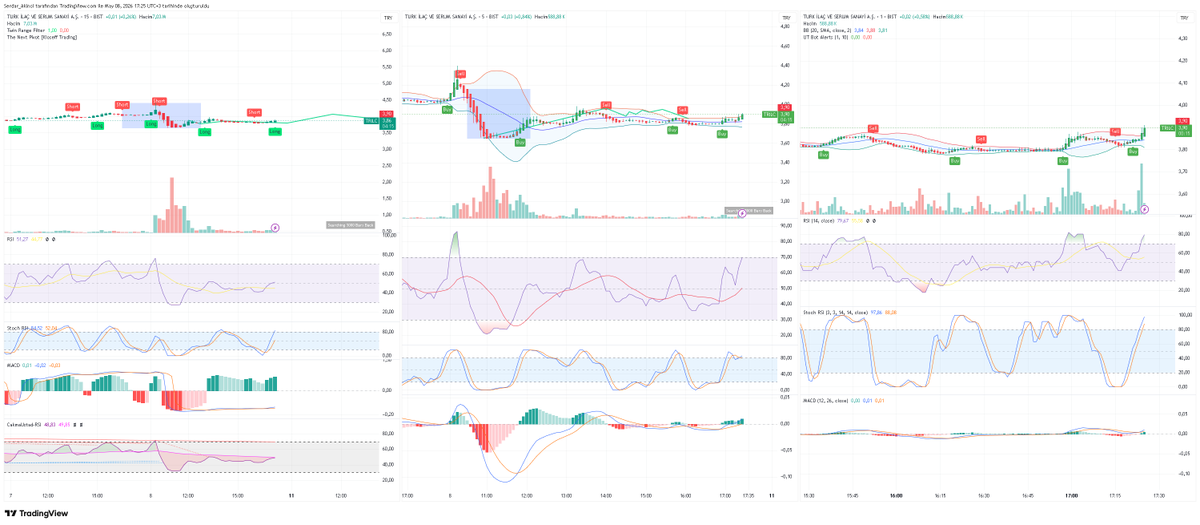Image resolution: width=1200 pixels, height=525 pixels.
Task: Open the TRY currency selector on the 1-minute chart
Action: click(1182, 18)
